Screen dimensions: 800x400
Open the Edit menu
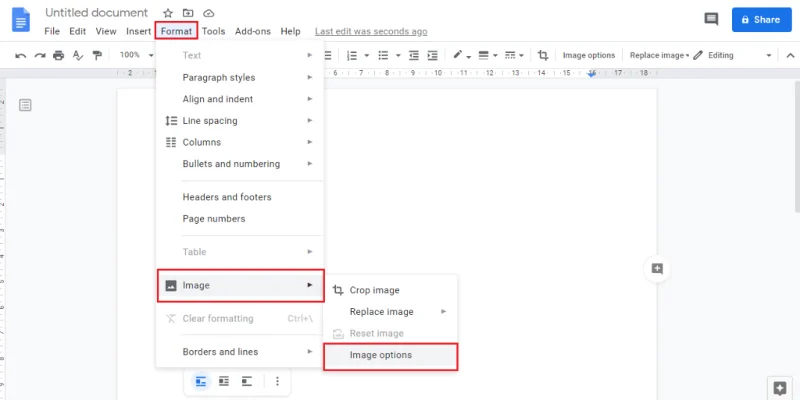click(78, 31)
